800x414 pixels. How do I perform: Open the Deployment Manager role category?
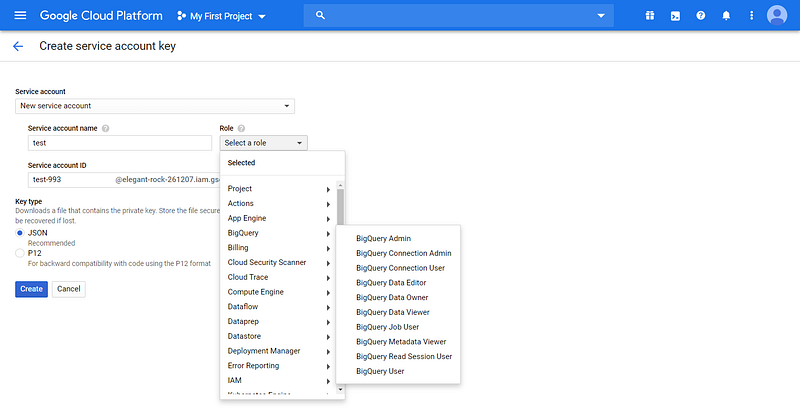(x=279, y=351)
